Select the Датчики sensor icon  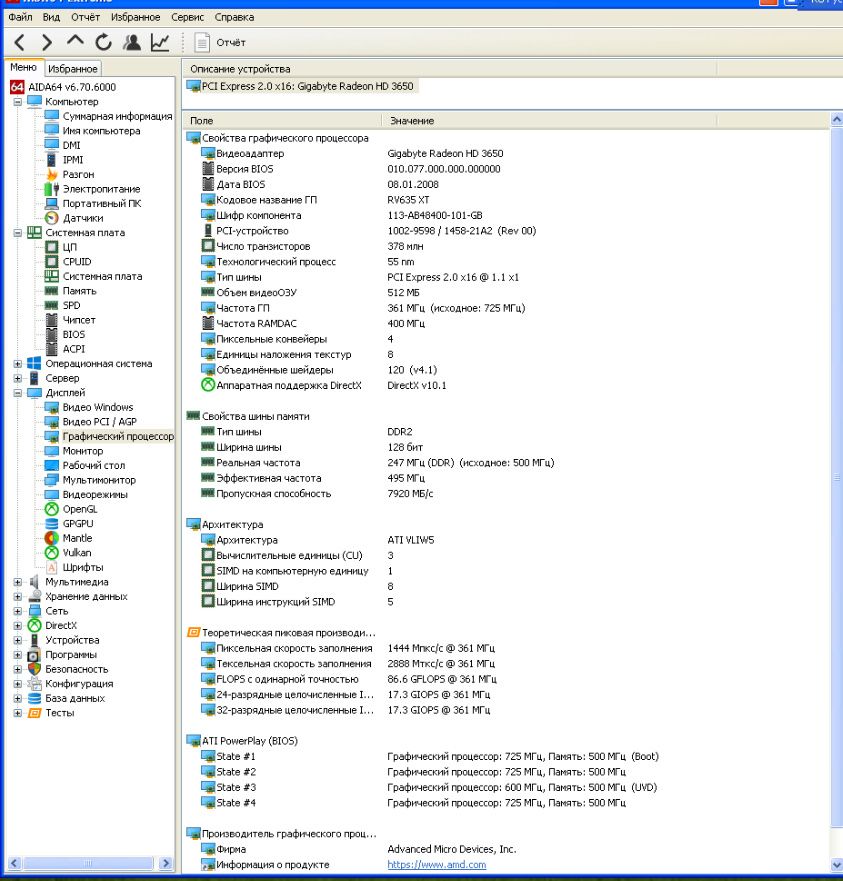point(52,218)
